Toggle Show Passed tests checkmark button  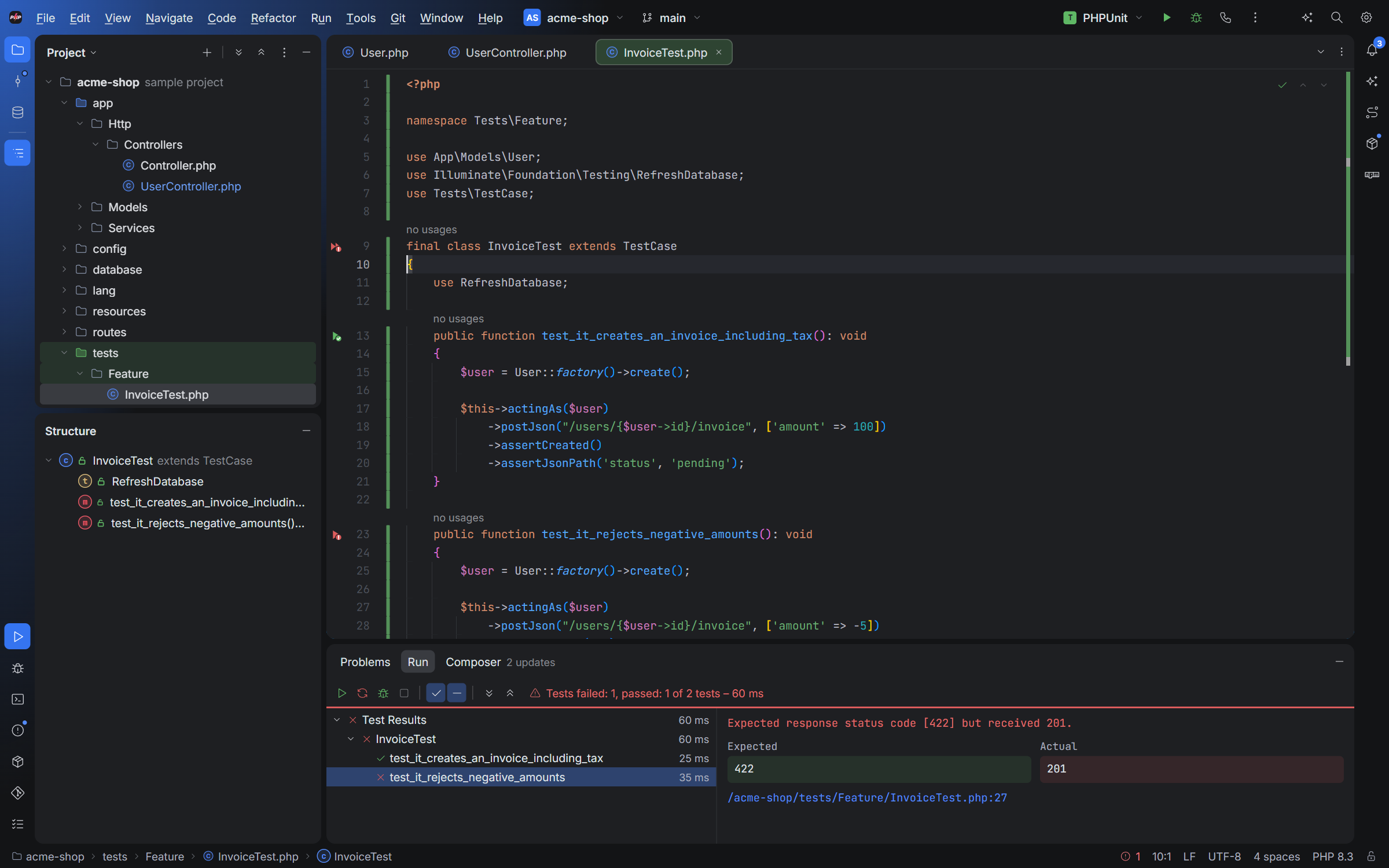tap(436, 693)
